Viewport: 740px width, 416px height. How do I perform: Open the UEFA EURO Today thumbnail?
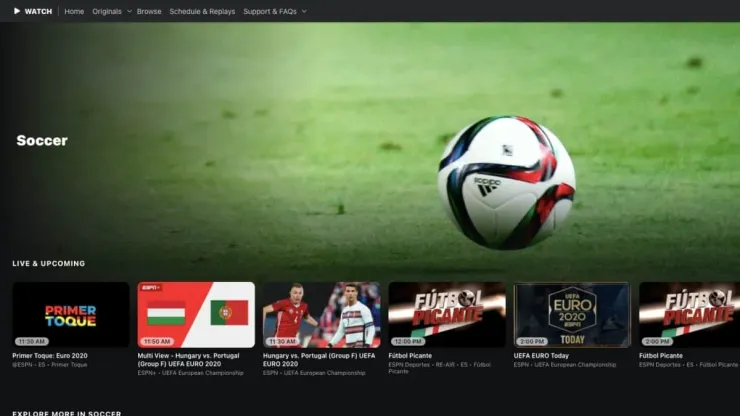coord(572,314)
